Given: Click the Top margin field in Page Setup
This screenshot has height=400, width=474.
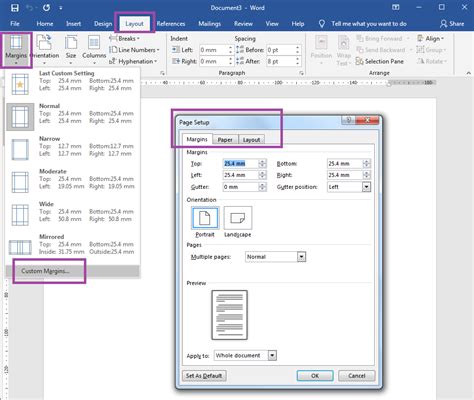Looking at the screenshot, I should click(241, 164).
